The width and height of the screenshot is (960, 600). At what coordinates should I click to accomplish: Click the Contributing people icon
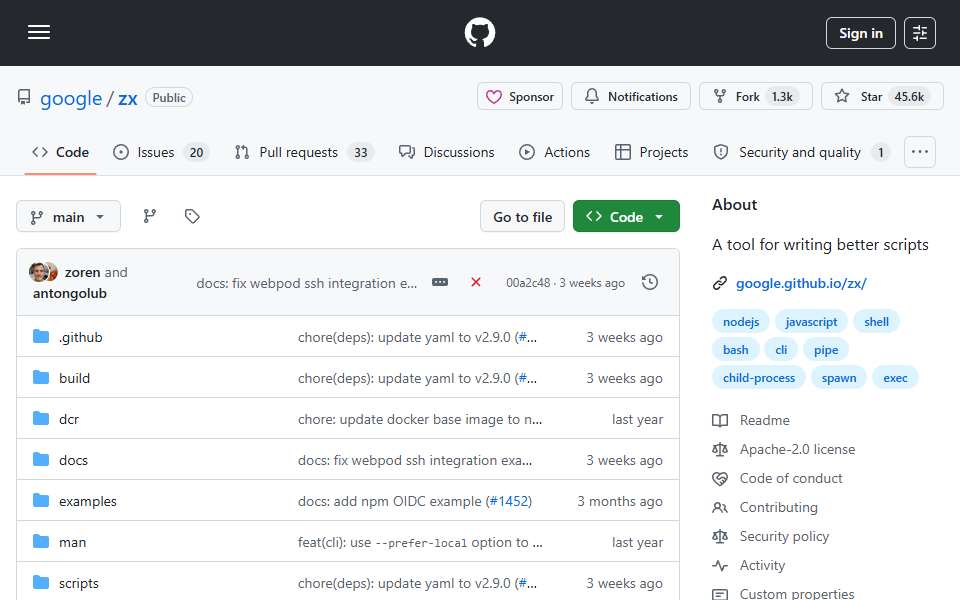[720, 508]
